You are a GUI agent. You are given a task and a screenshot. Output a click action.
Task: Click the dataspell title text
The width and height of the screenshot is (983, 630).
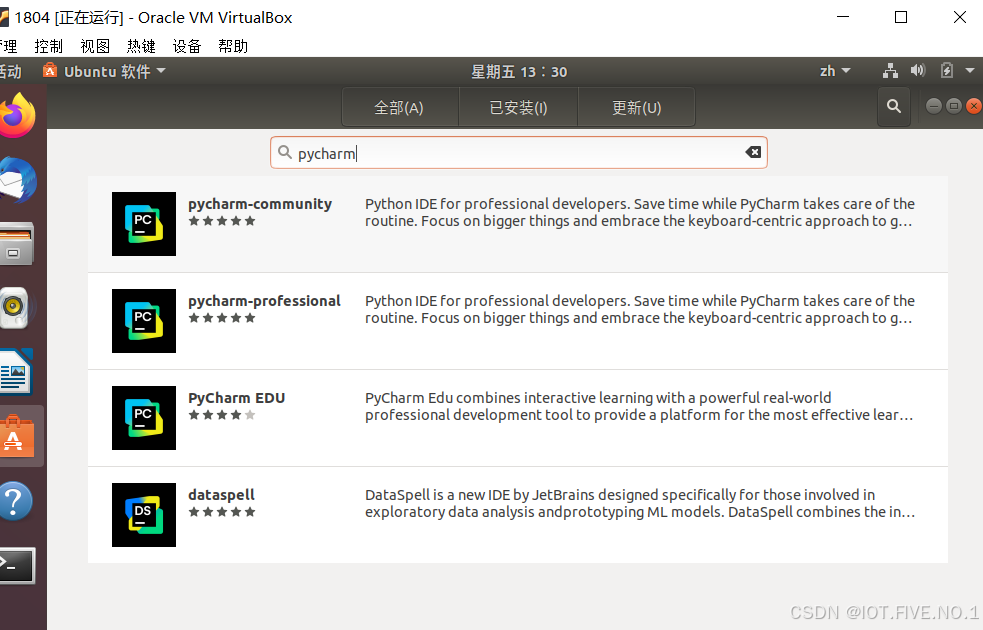click(x=221, y=495)
